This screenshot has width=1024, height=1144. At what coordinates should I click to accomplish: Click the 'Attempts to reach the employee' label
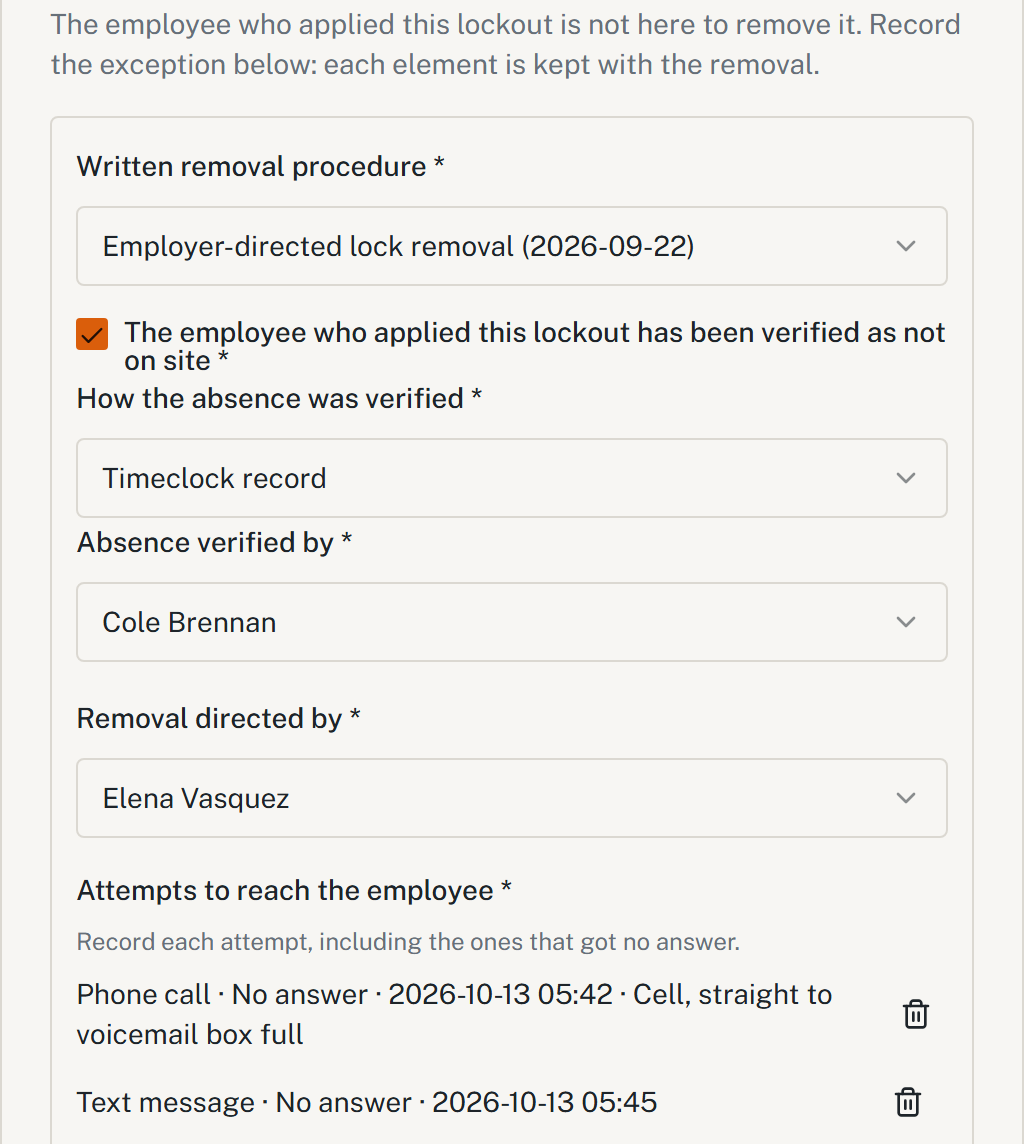click(294, 890)
